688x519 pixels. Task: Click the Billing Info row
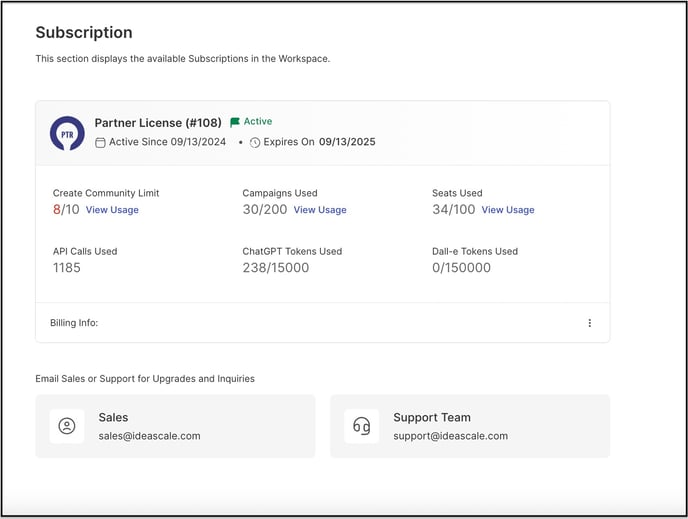coord(322,323)
